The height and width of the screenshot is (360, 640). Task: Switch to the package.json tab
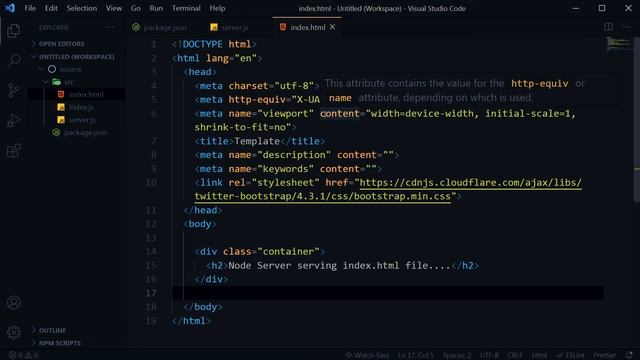point(160,27)
